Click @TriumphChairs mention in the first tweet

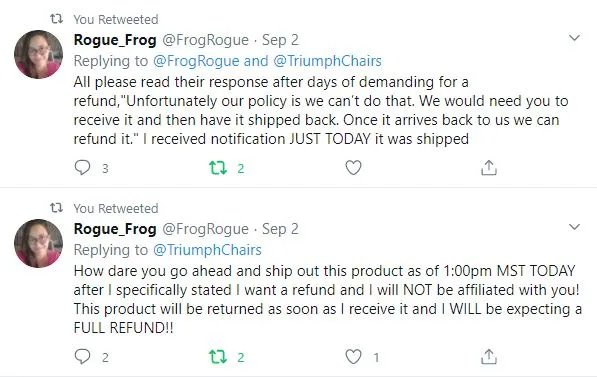[x=327, y=61]
